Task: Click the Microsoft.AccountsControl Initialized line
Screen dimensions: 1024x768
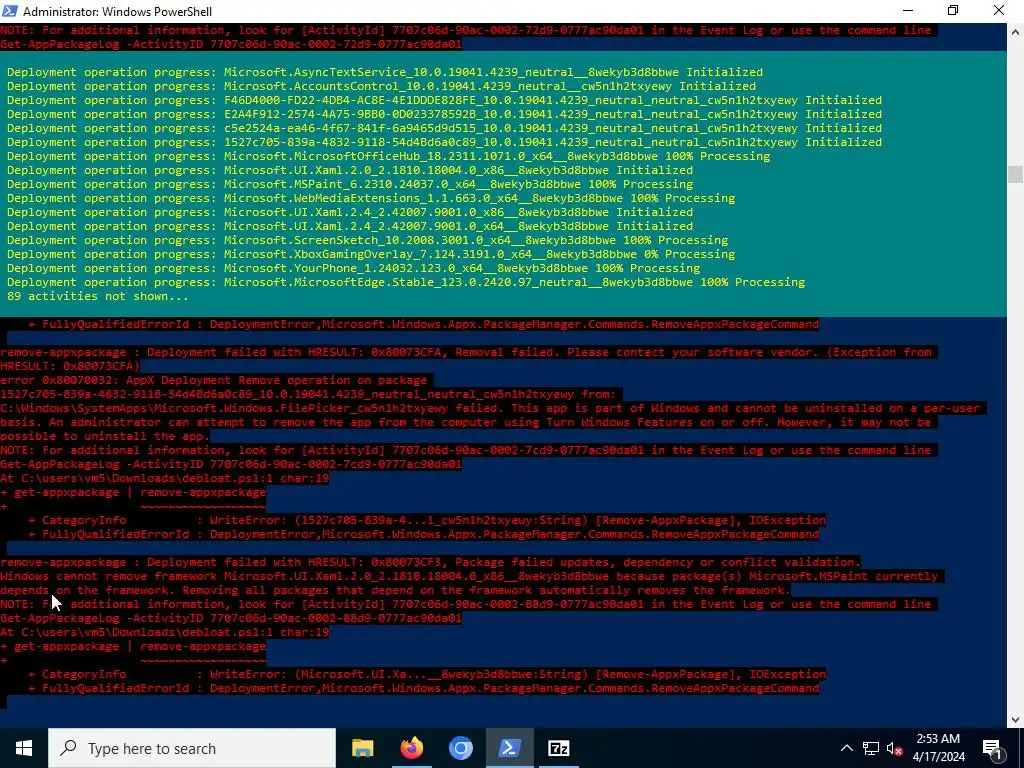Action: (381, 86)
